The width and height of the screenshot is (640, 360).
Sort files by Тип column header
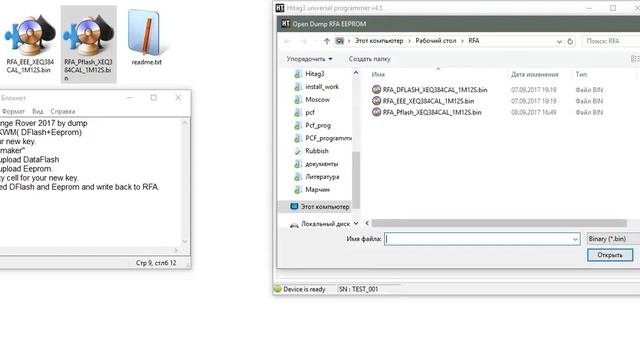(x=581, y=74)
